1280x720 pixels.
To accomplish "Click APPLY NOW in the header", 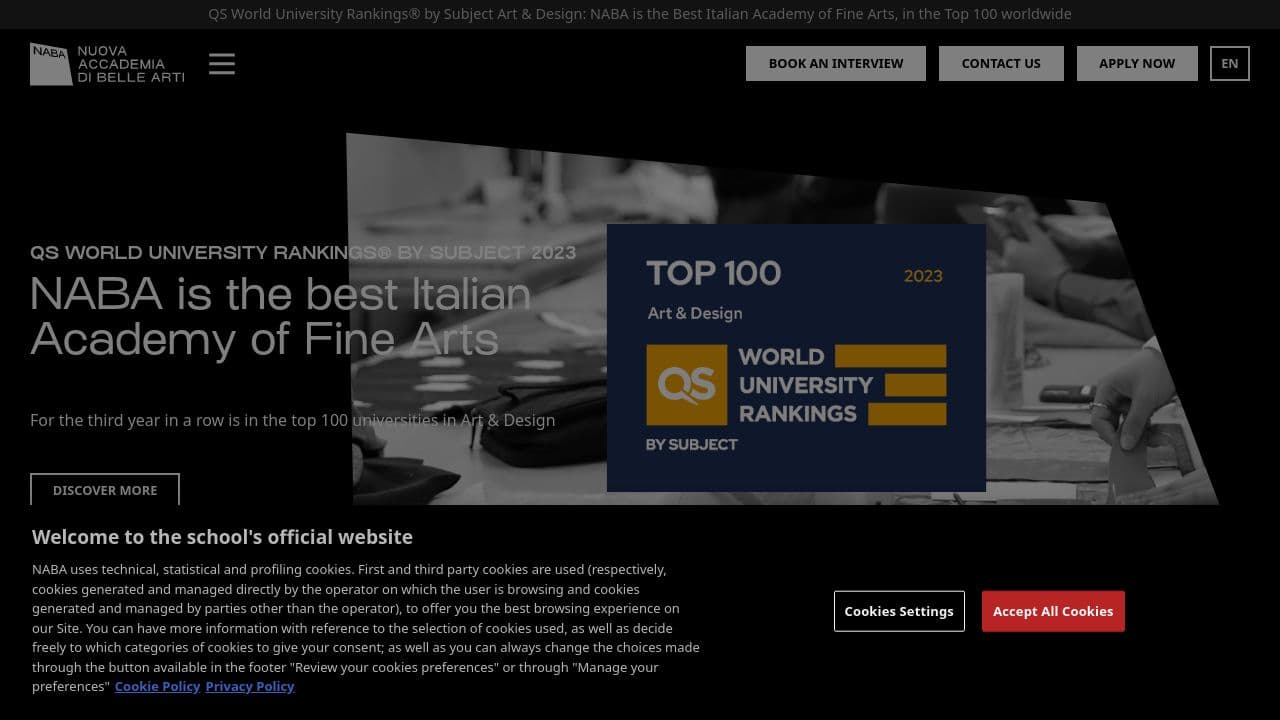I will click(x=1136, y=63).
